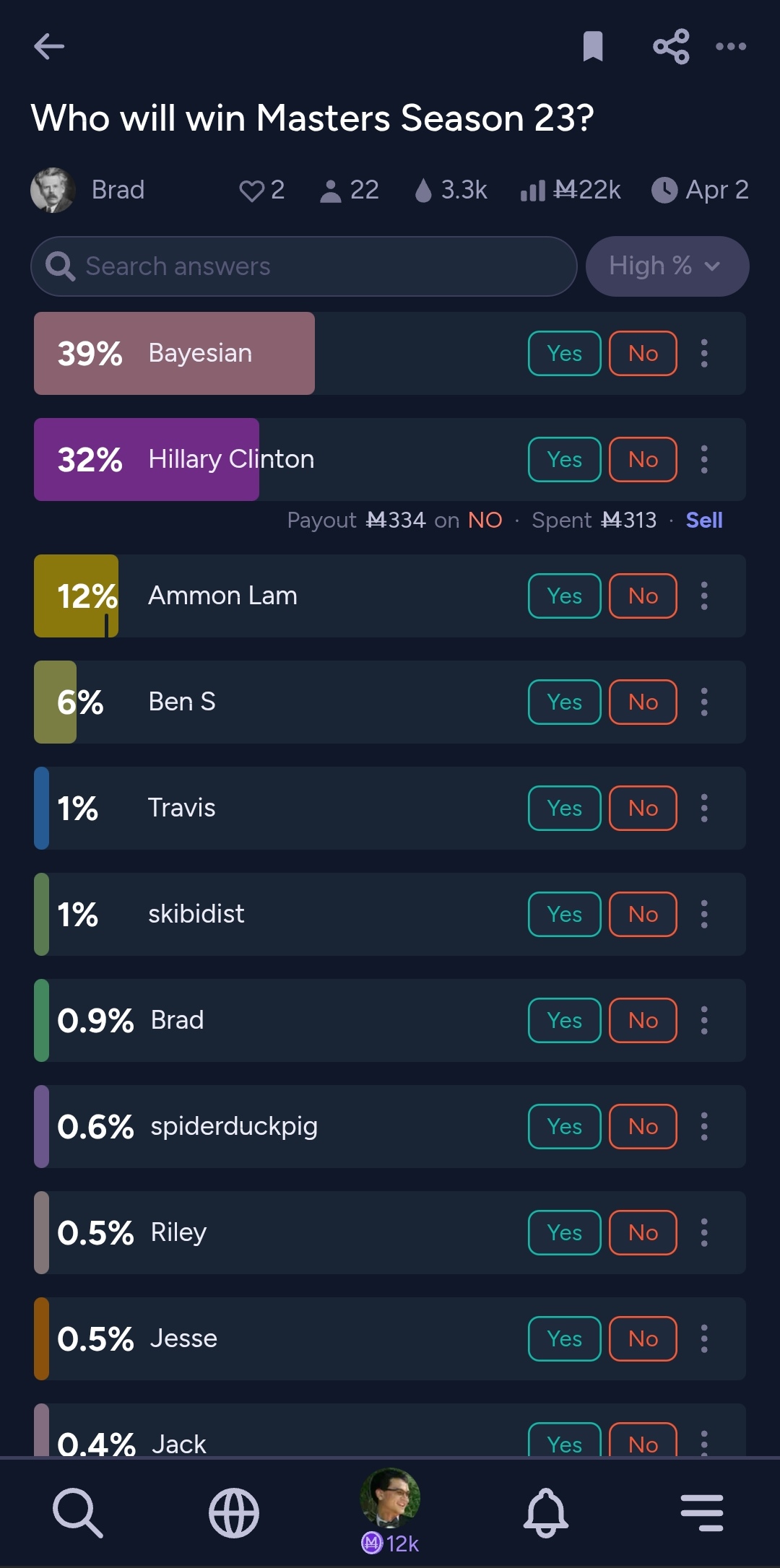Open notifications bell icon
Image resolution: width=780 pixels, height=1568 pixels.
(546, 1512)
